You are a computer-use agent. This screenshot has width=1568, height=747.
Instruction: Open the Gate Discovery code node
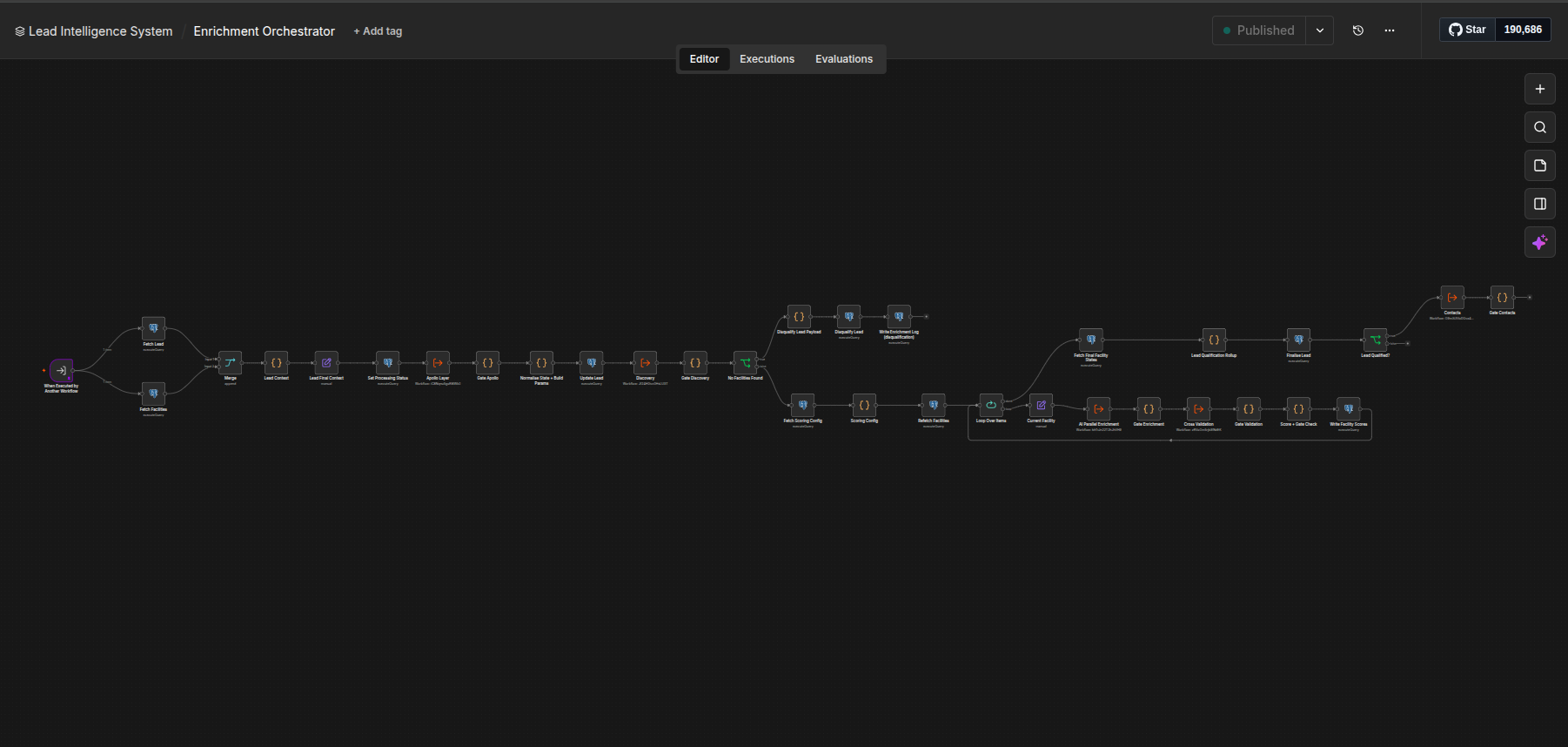(695, 362)
